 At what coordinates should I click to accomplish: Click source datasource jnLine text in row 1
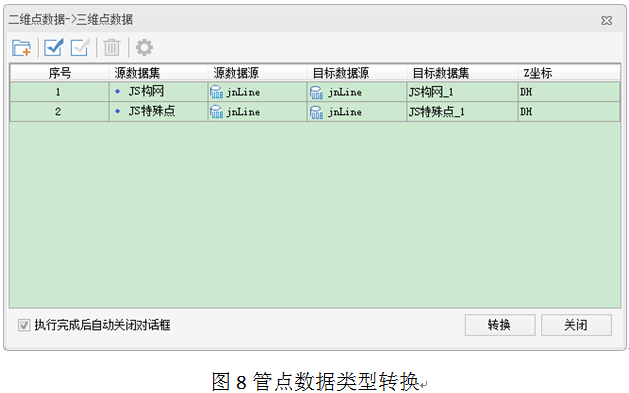pyautogui.click(x=243, y=93)
